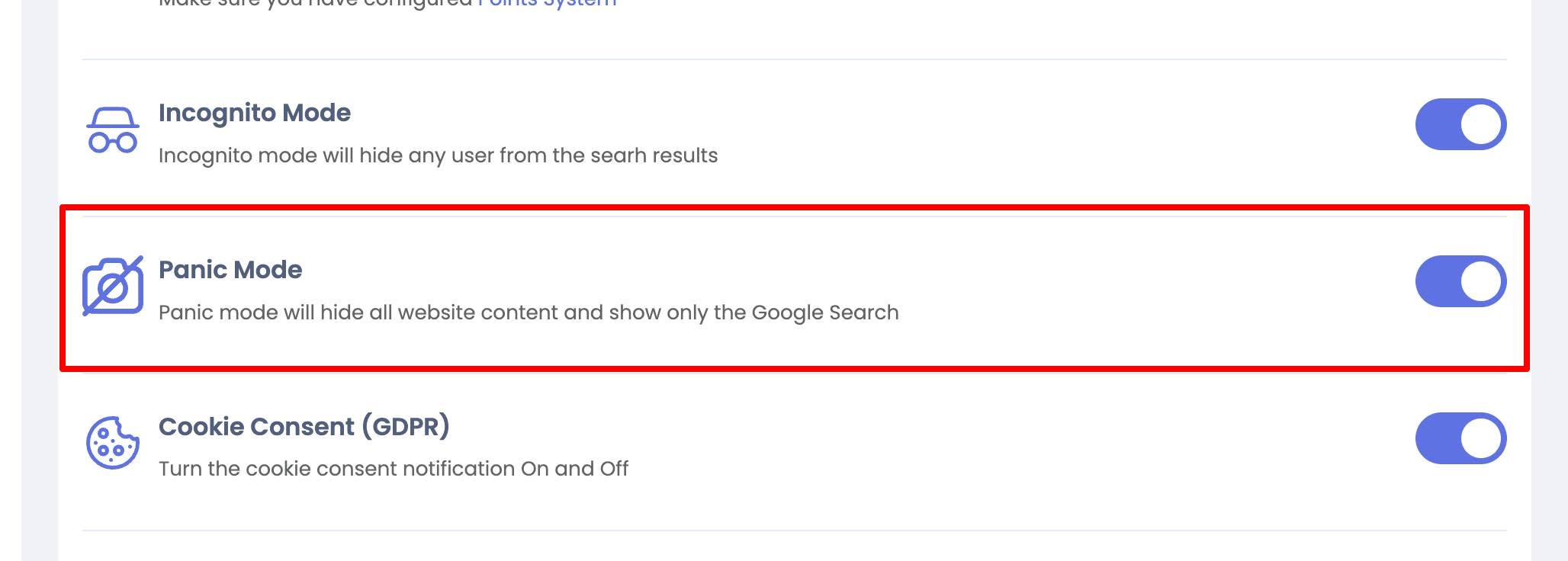
Task: Click the Cookie Consent cookie icon
Action: (x=113, y=442)
